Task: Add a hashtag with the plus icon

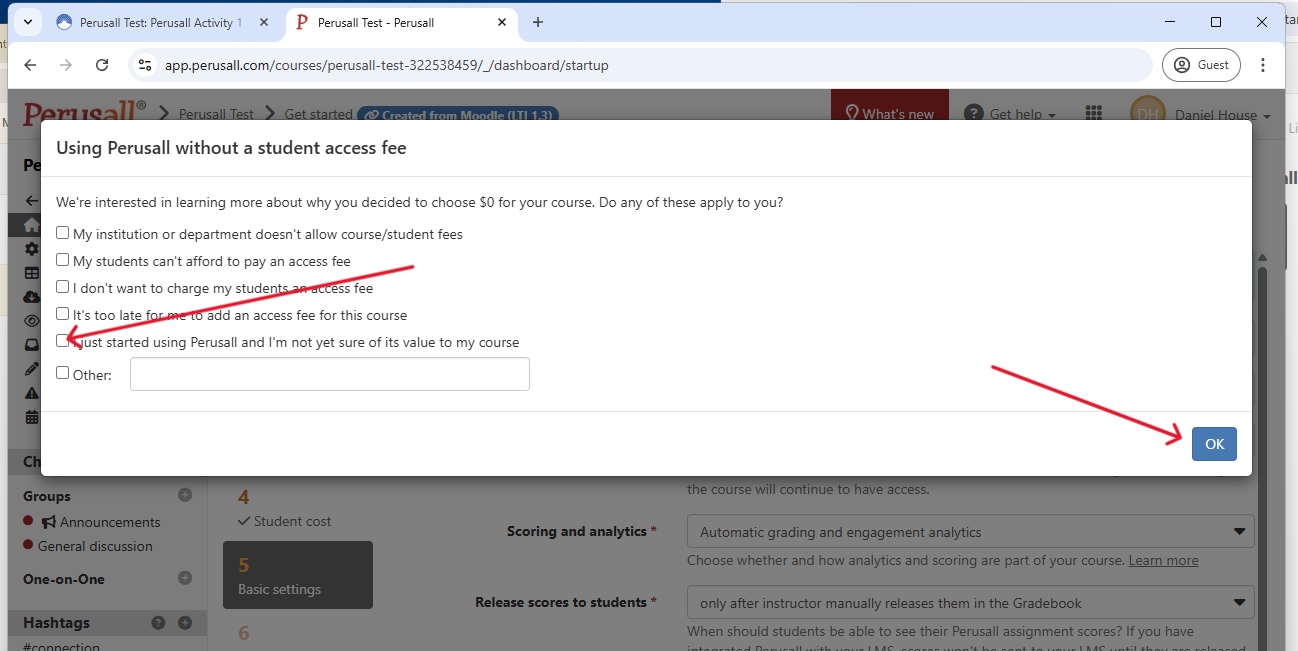Action: pos(185,623)
